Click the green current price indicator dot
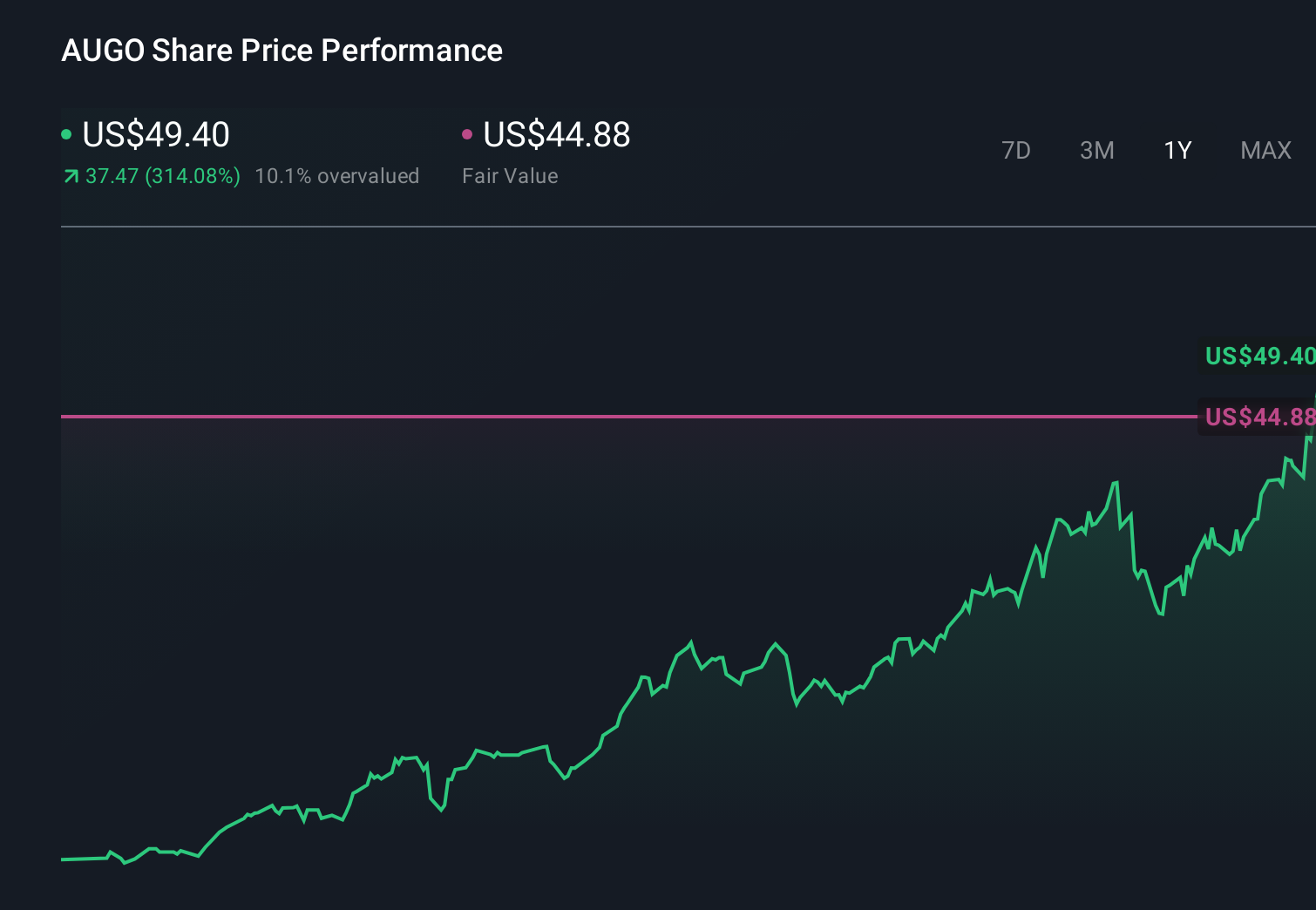Screen dimensions: 1316x910 point(66,134)
